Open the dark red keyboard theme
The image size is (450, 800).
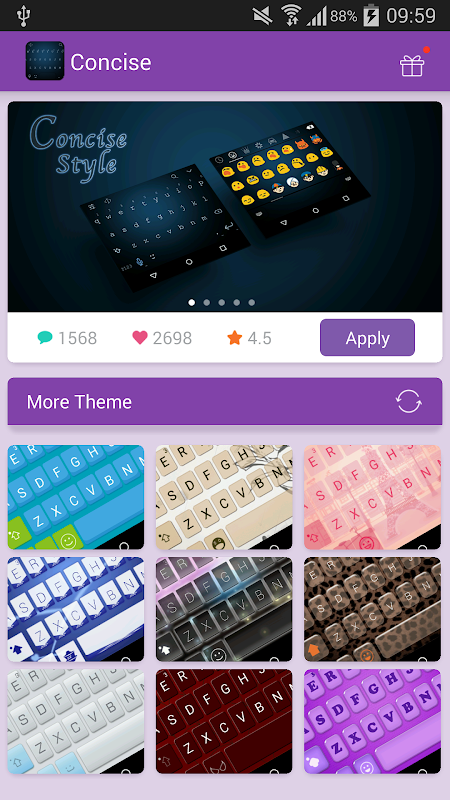pyautogui.click(x=224, y=721)
